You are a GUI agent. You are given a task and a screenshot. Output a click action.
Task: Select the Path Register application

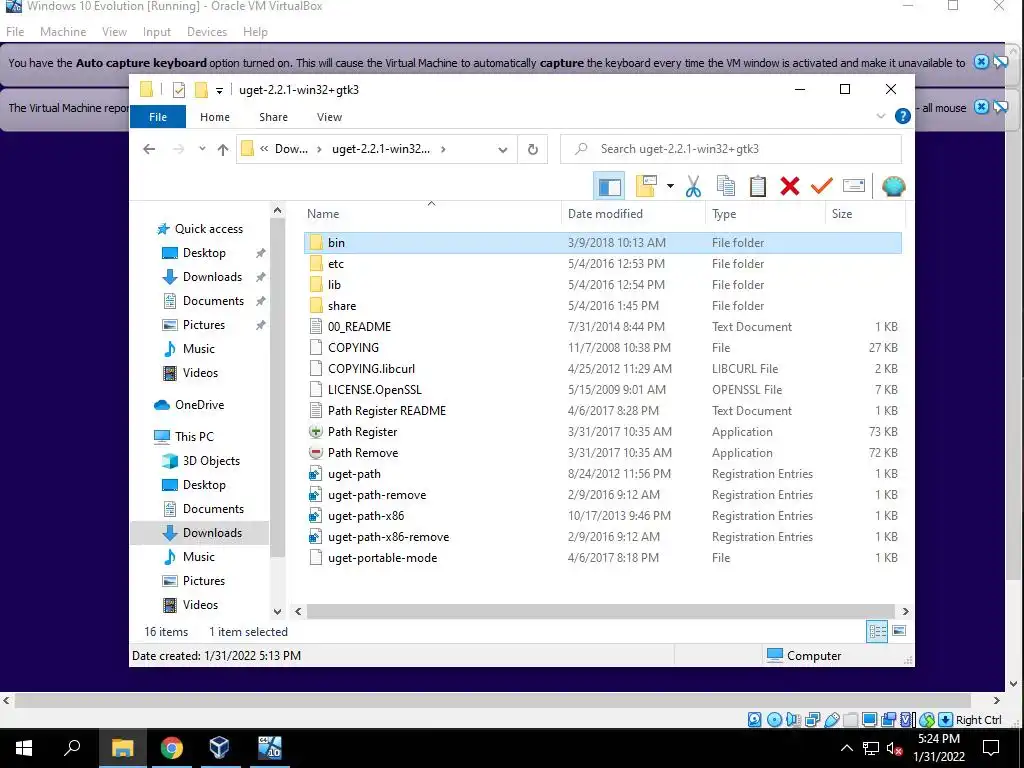pyautogui.click(x=603, y=432)
